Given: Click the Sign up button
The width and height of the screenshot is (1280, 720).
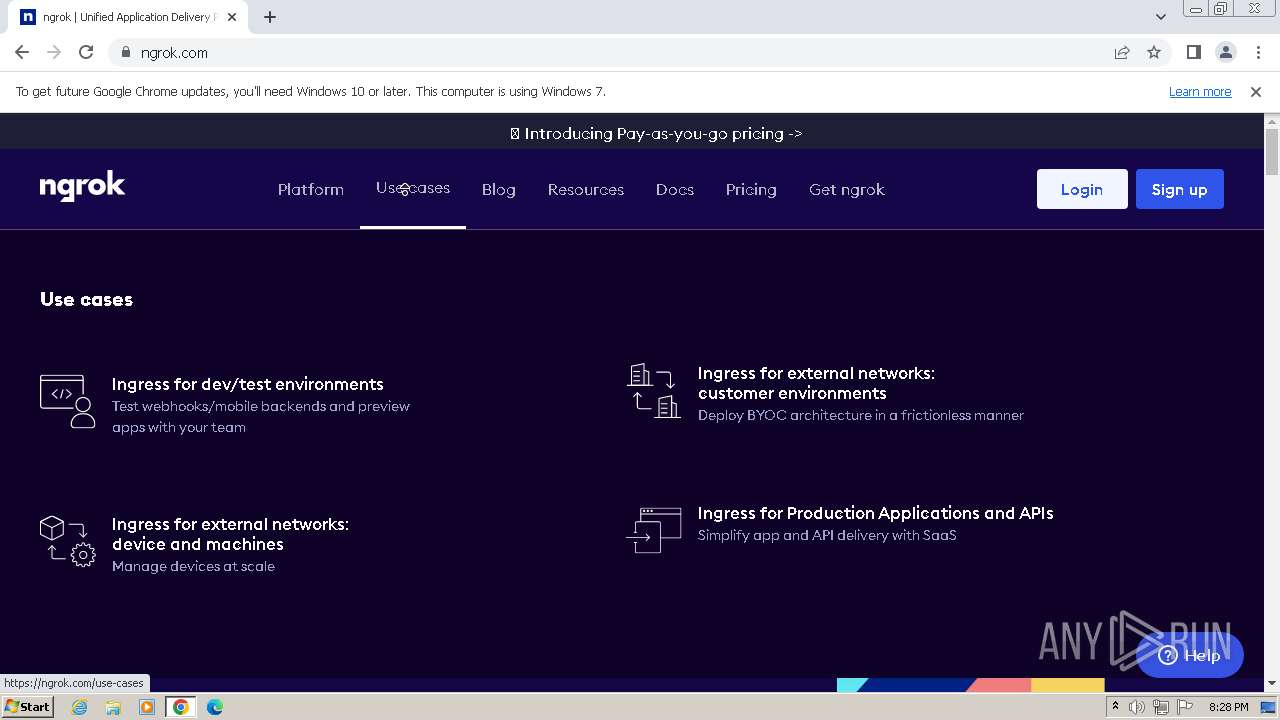Looking at the screenshot, I should pos(1180,189).
